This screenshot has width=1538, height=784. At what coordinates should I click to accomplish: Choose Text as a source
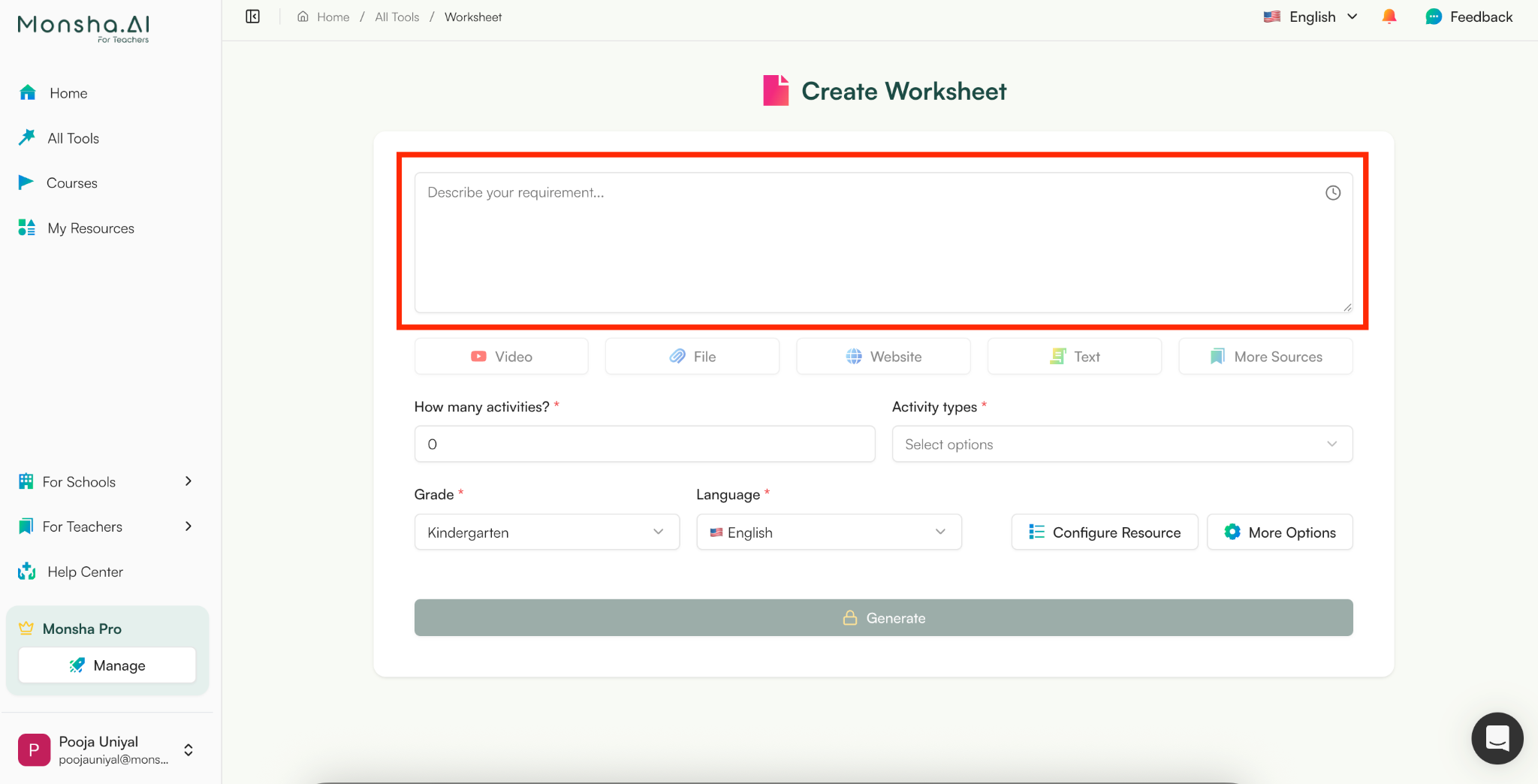pyautogui.click(x=1074, y=356)
